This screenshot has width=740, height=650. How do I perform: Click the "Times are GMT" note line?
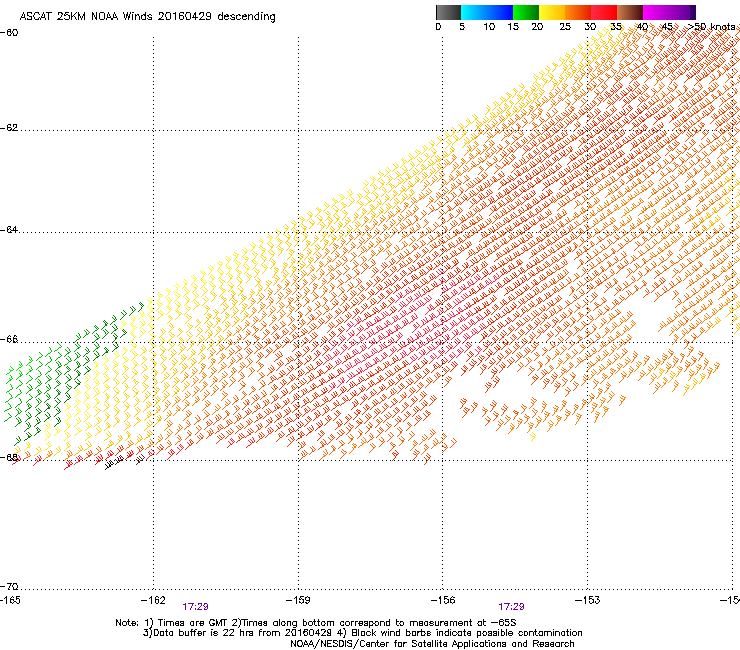(316, 623)
